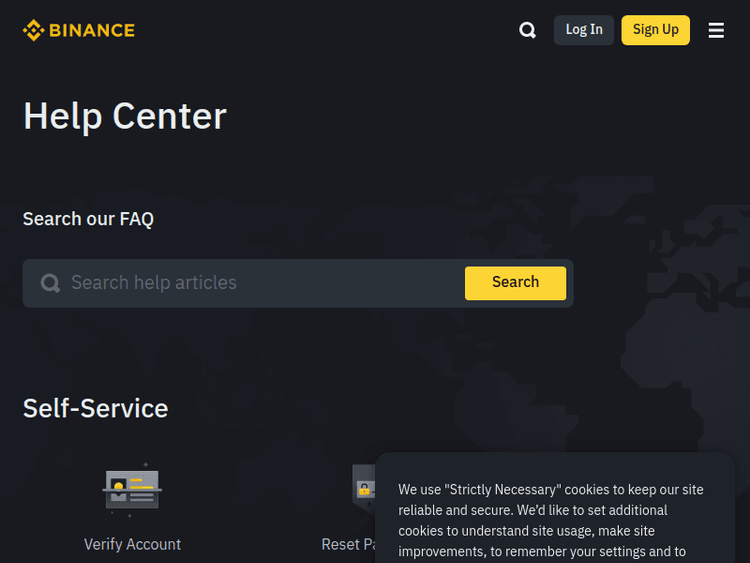Viewport: 750px width, 563px height.
Task: Click the Help Center page heading
Action: [125, 116]
